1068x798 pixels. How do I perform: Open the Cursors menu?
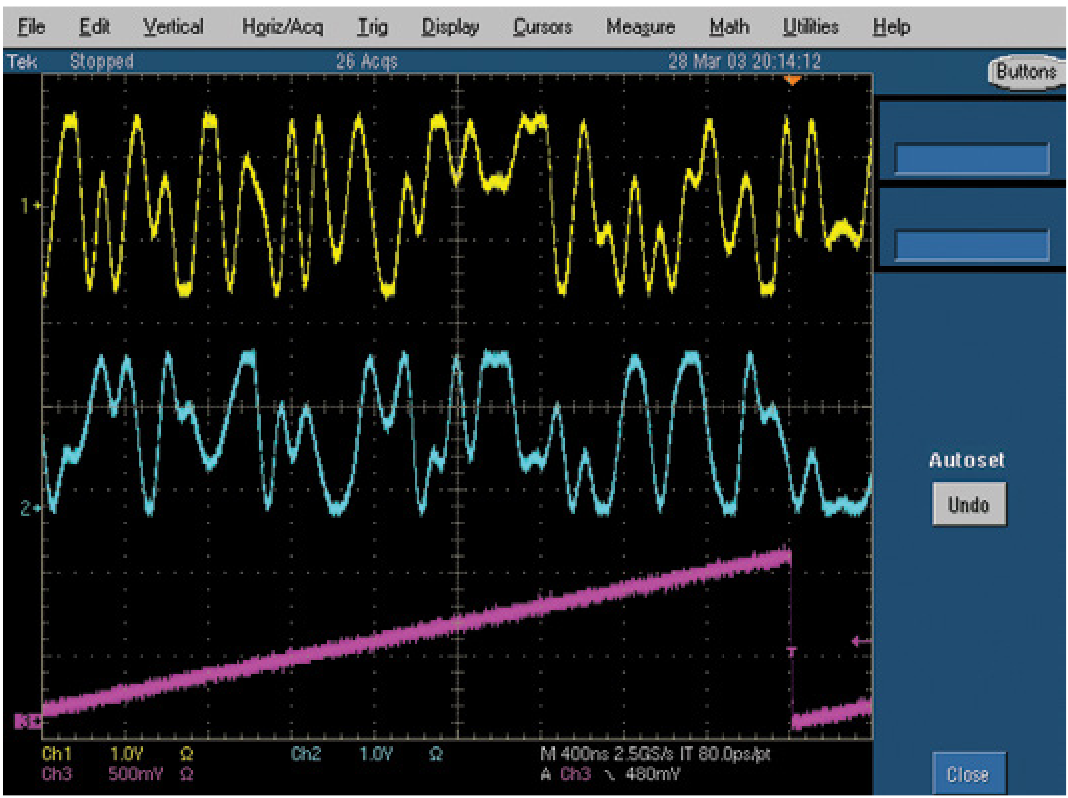click(541, 27)
